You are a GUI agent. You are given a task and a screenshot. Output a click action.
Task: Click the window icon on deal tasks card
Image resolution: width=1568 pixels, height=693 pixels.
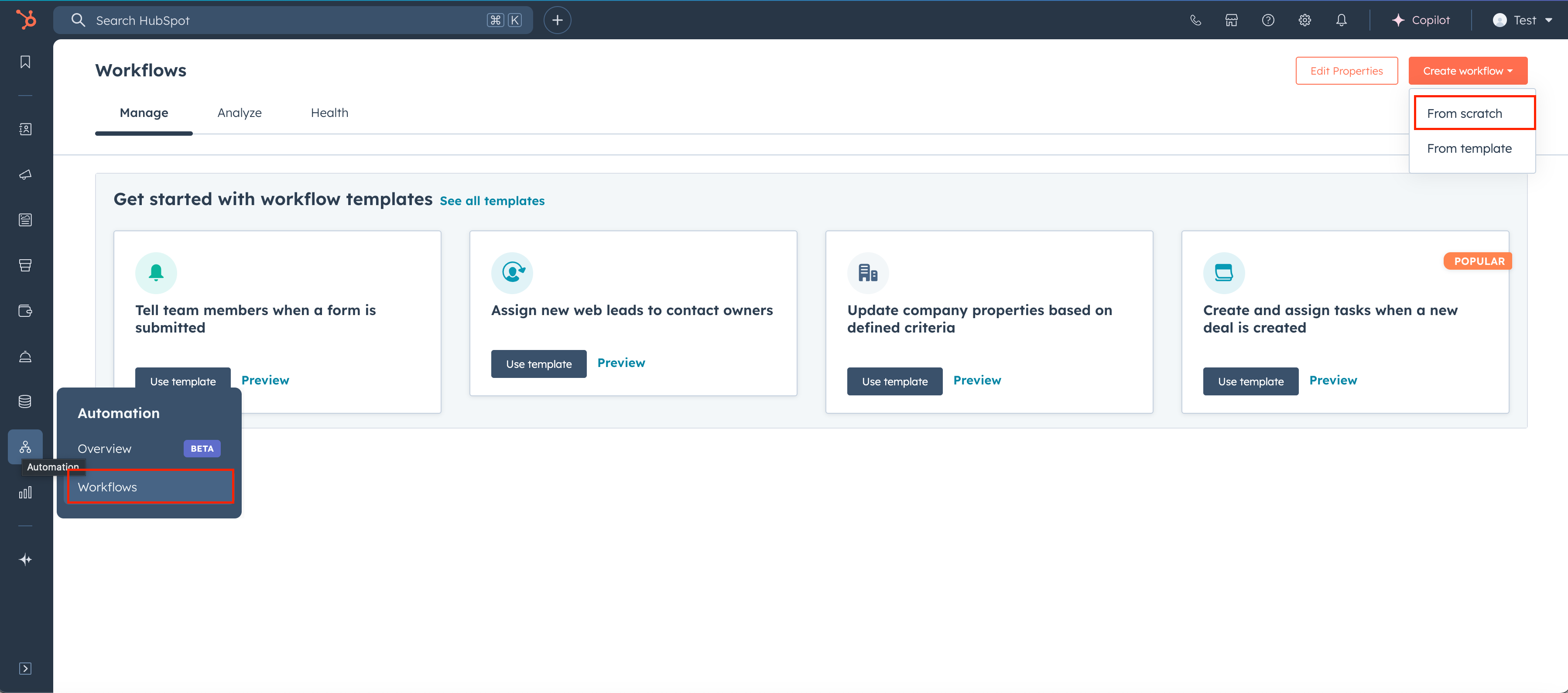(1224, 273)
